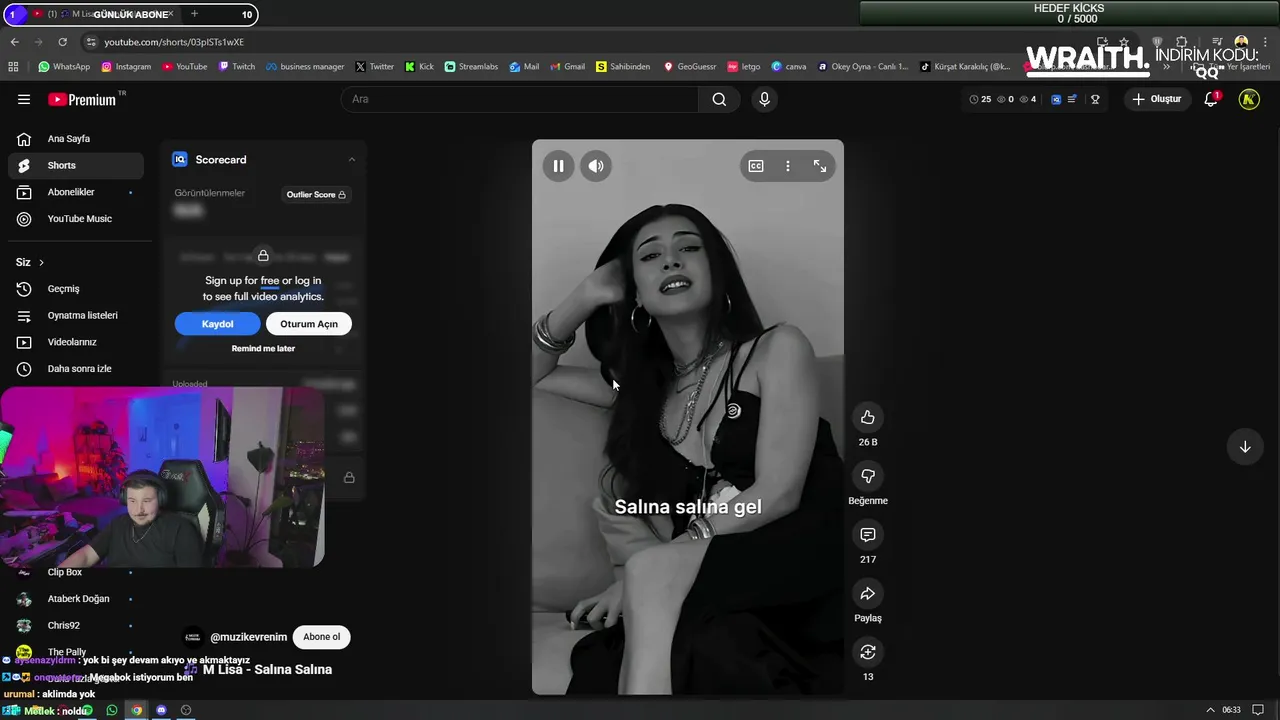Open the GeoGuessr bookmark
Viewport: 1280px width, 720px height.
[x=690, y=67]
